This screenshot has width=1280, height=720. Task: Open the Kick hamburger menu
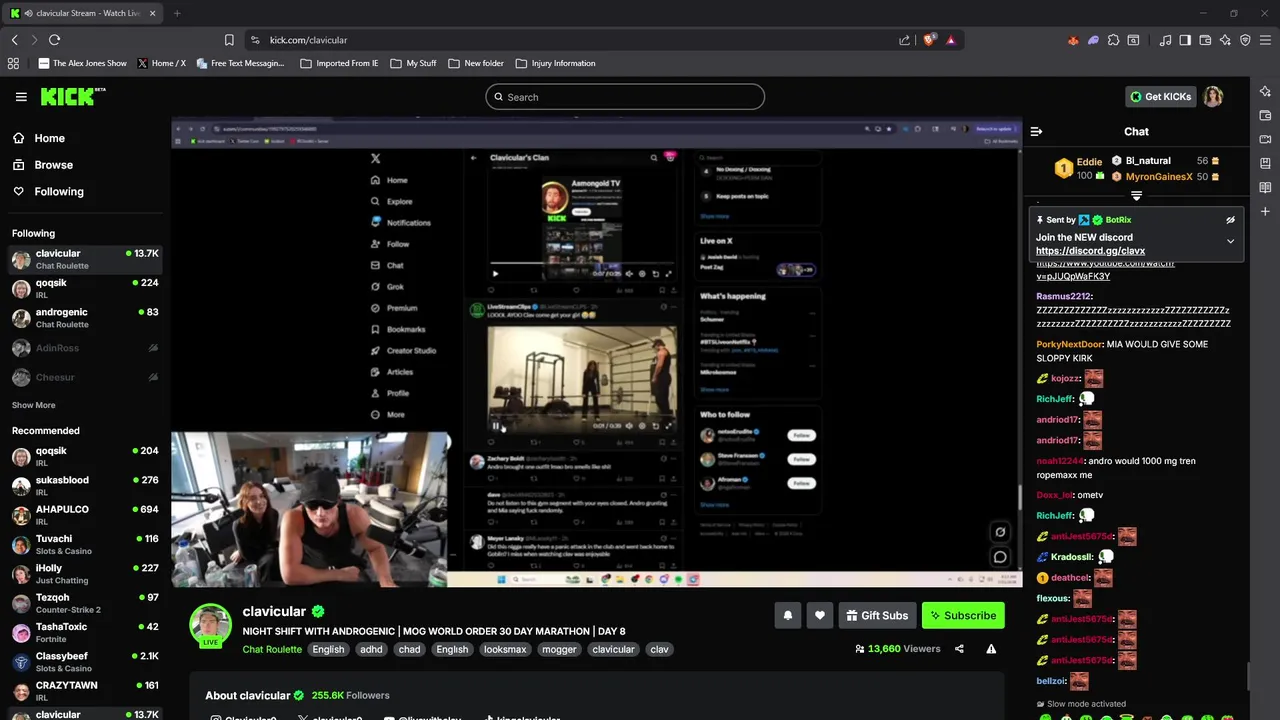tap(21, 97)
